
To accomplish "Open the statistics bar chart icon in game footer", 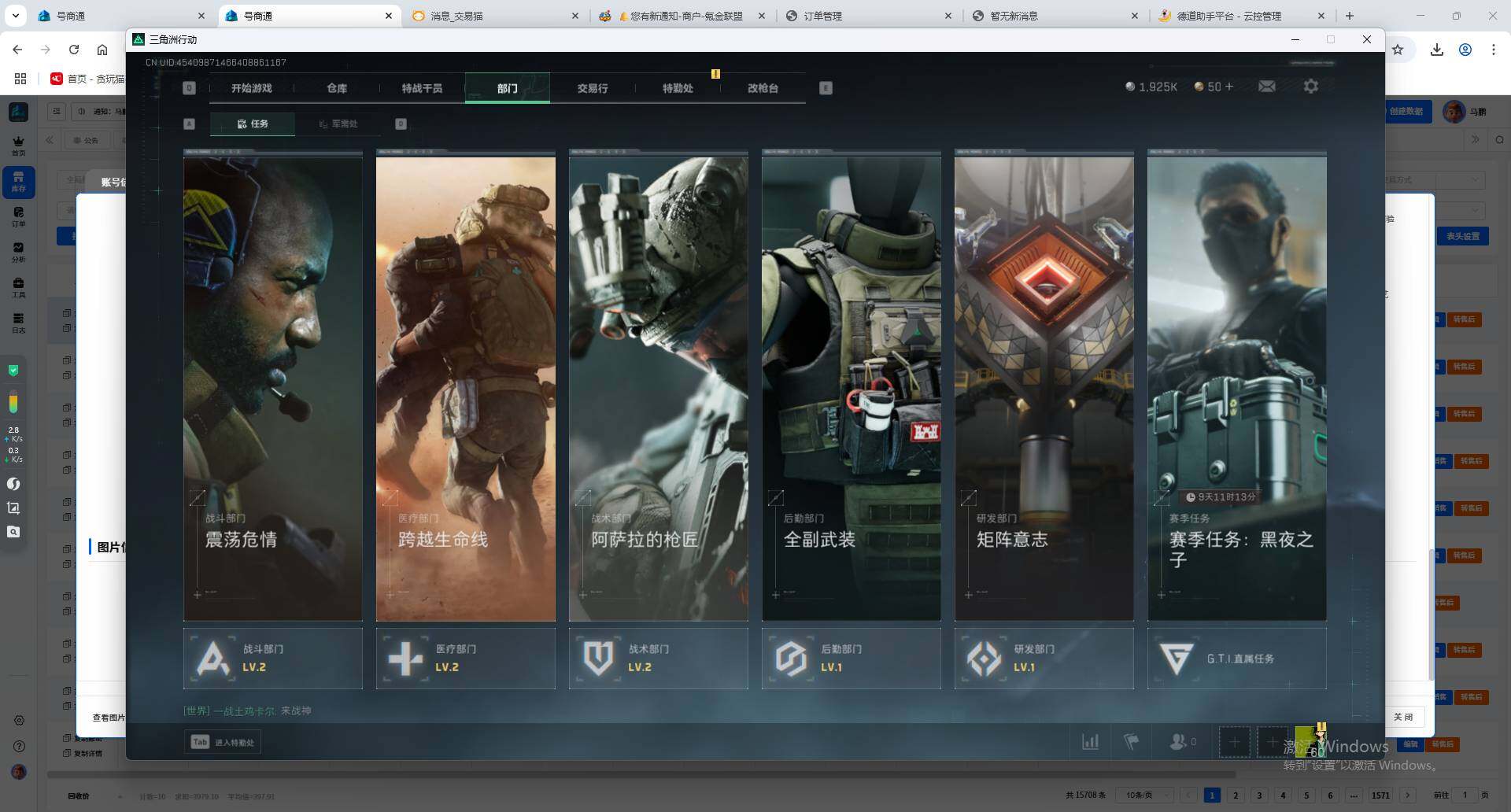I will click(x=1091, y=741).
